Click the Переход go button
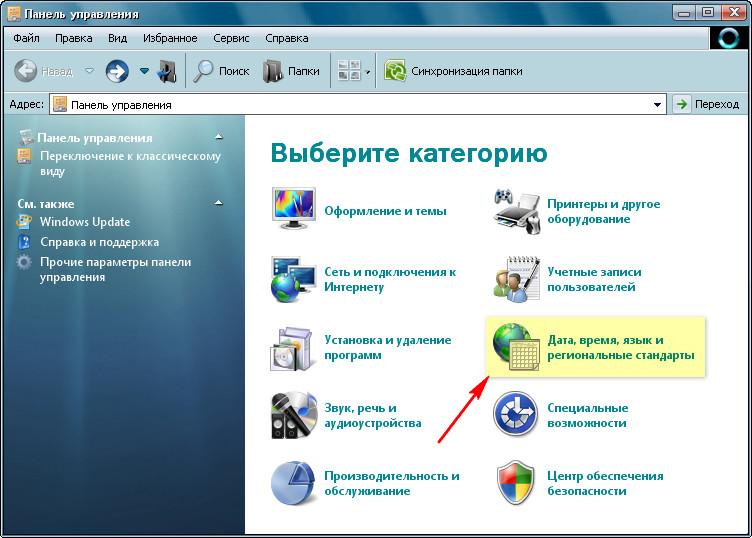The height and width of the screenshot is (538, 752). click(x=707, y=104)
